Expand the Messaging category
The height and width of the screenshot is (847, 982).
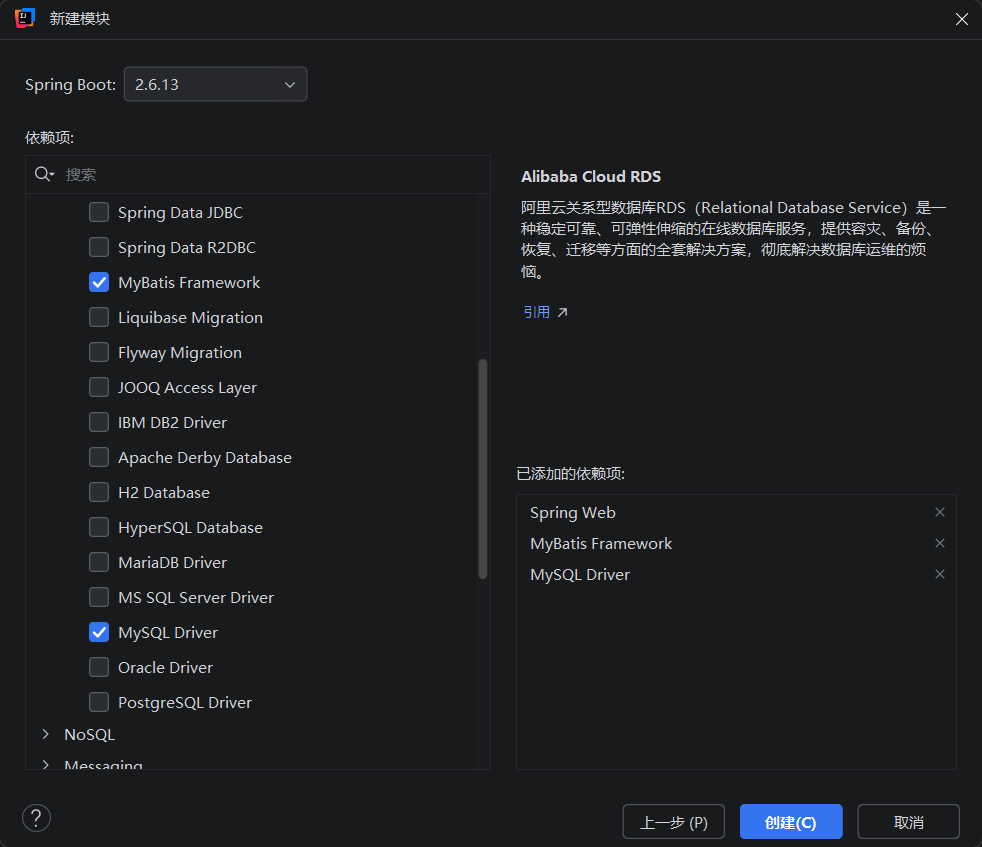click(45, 764)
